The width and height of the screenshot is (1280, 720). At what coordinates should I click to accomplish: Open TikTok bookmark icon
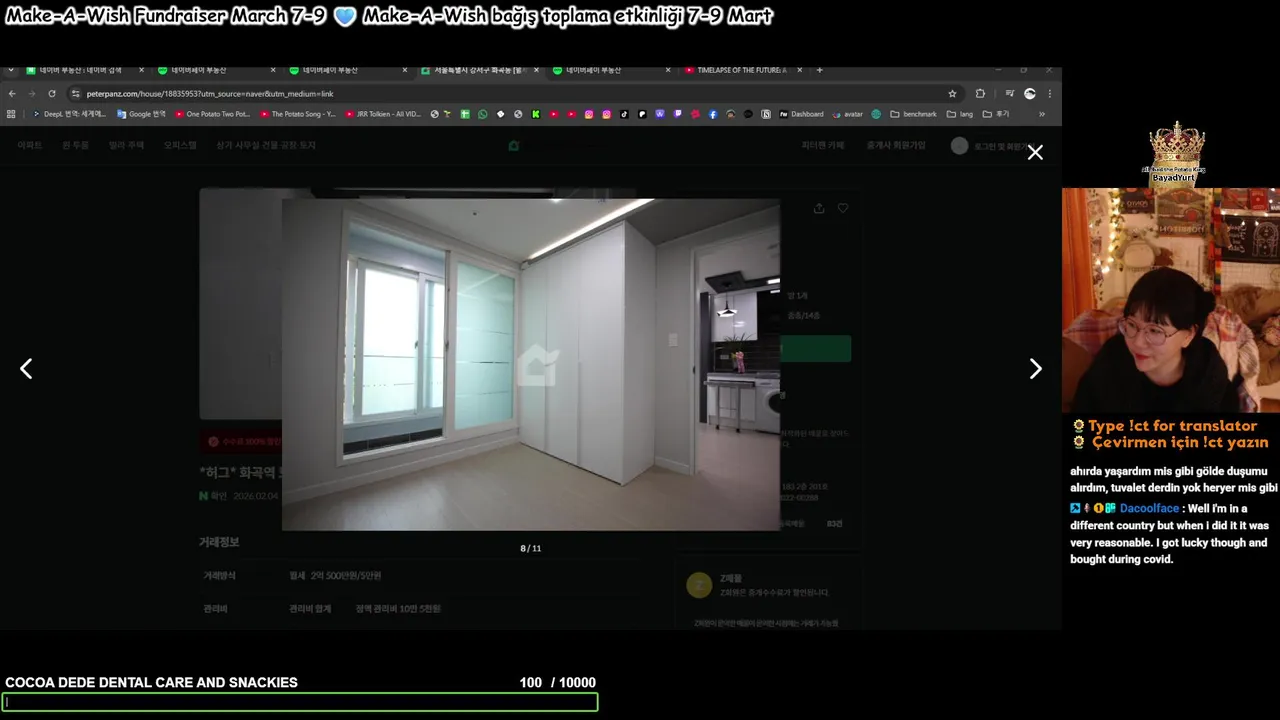[x=624, y=114]
